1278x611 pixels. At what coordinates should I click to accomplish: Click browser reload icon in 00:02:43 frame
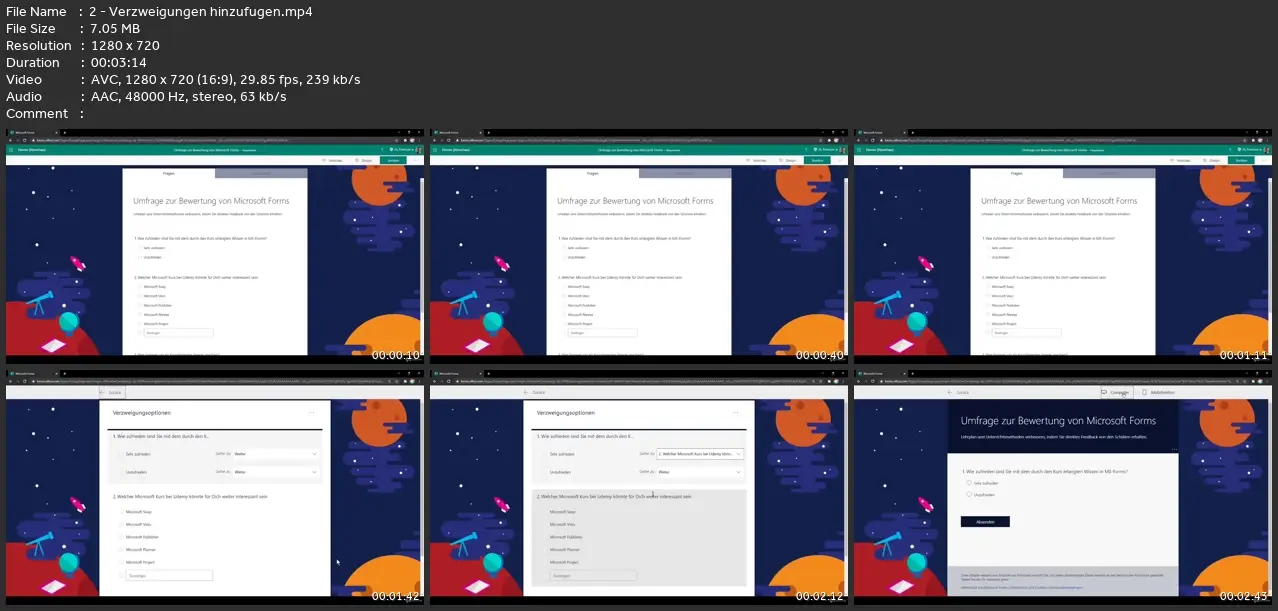[x=873, y=381]
